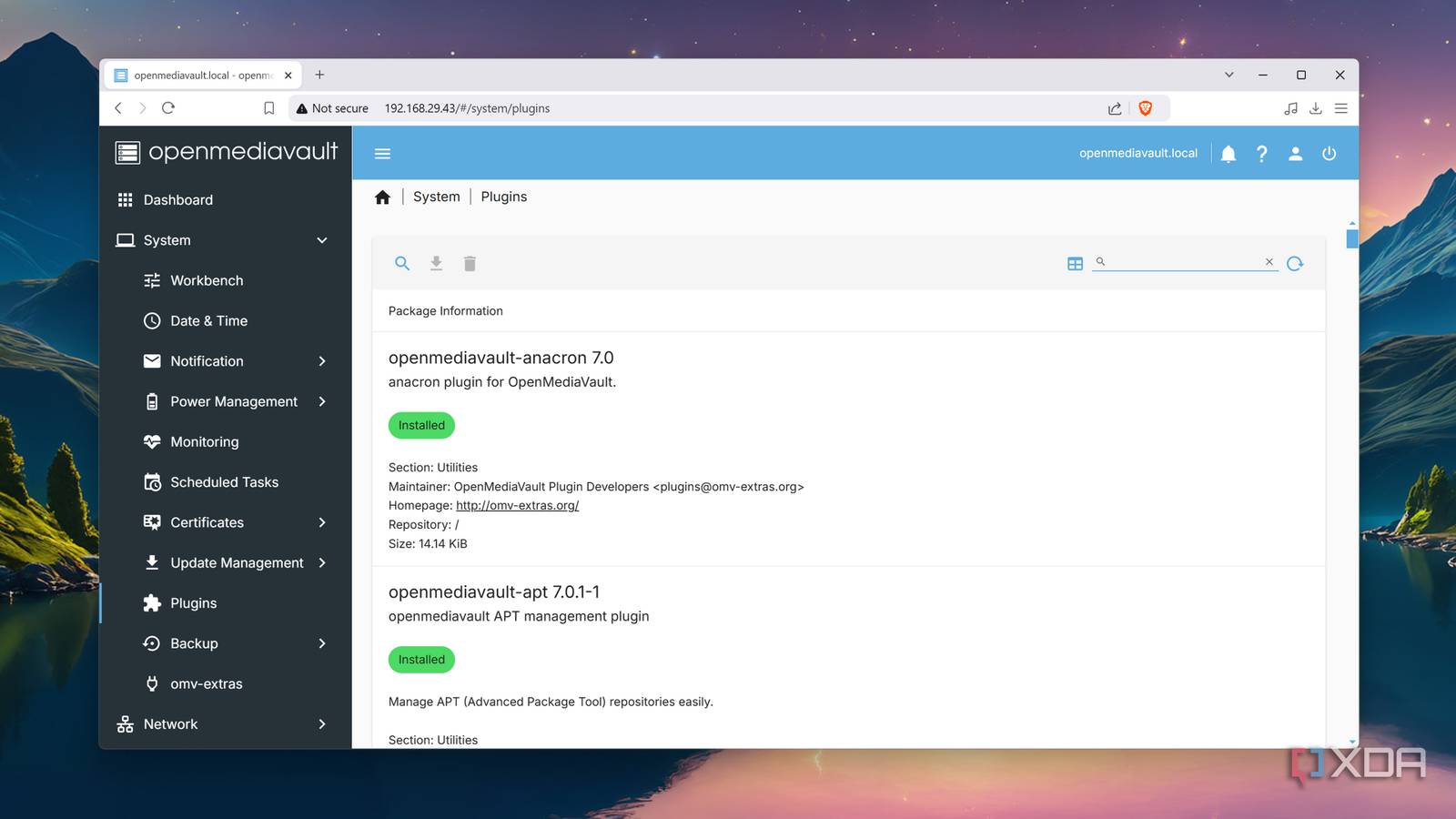Open the browser main menu

pos(1341,108)
